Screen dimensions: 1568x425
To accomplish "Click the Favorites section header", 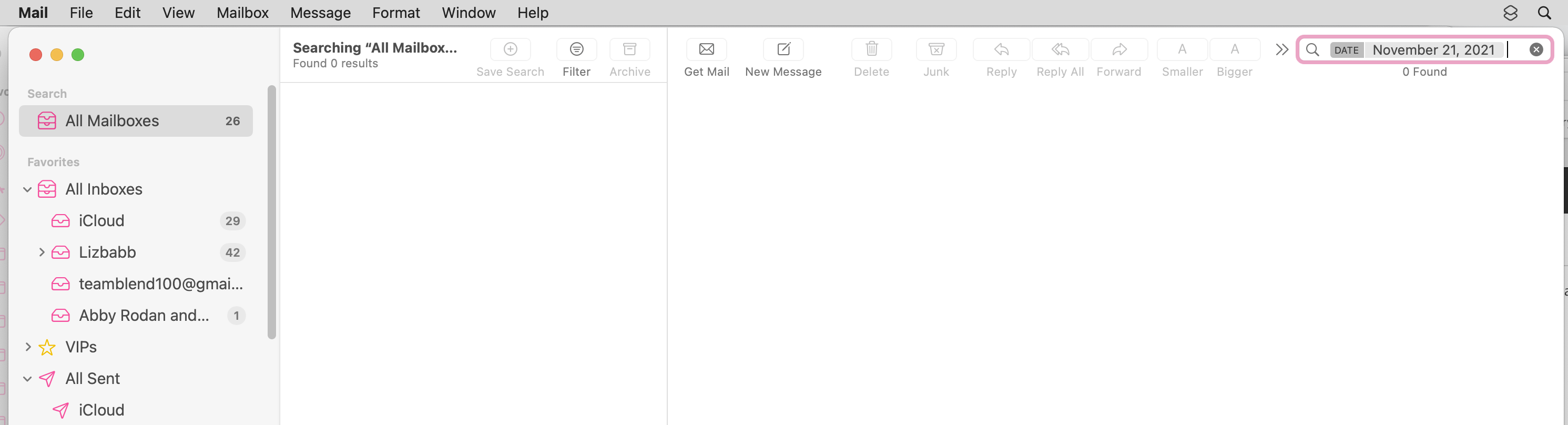I will pyautogui.click(x=54, y=162).
